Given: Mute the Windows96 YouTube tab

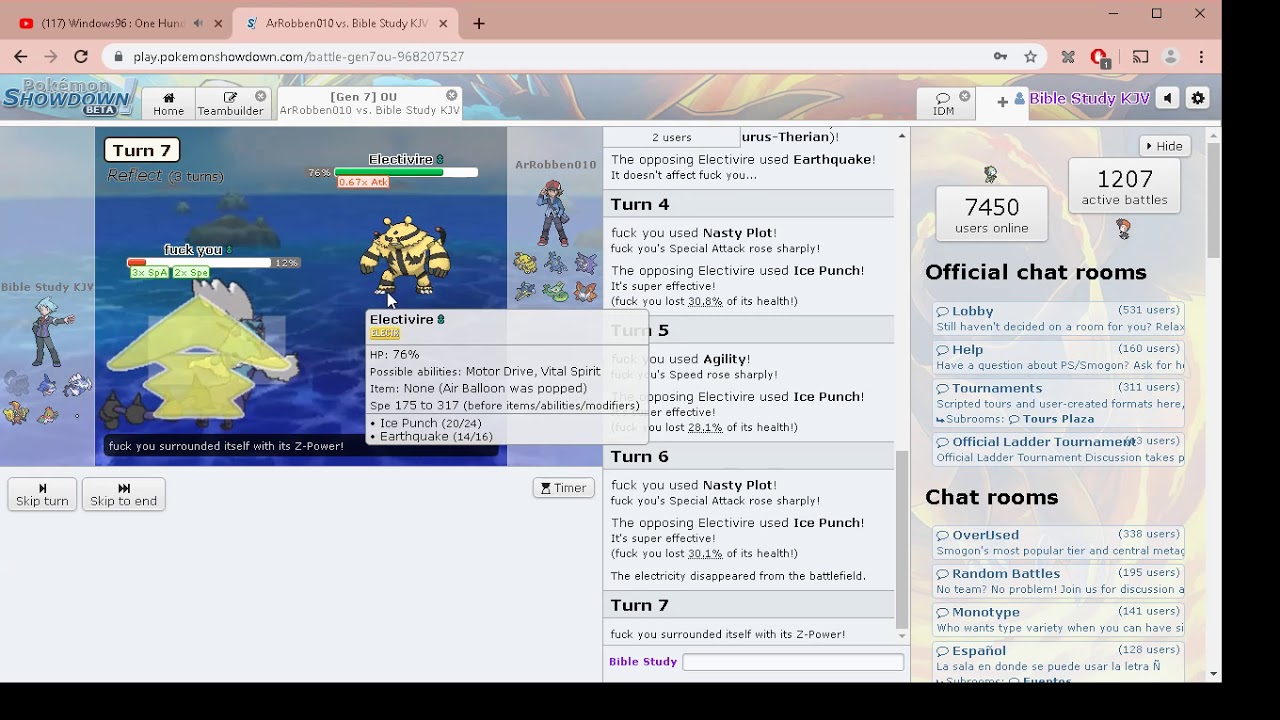Looking at the screenshot, I should 198,23.
